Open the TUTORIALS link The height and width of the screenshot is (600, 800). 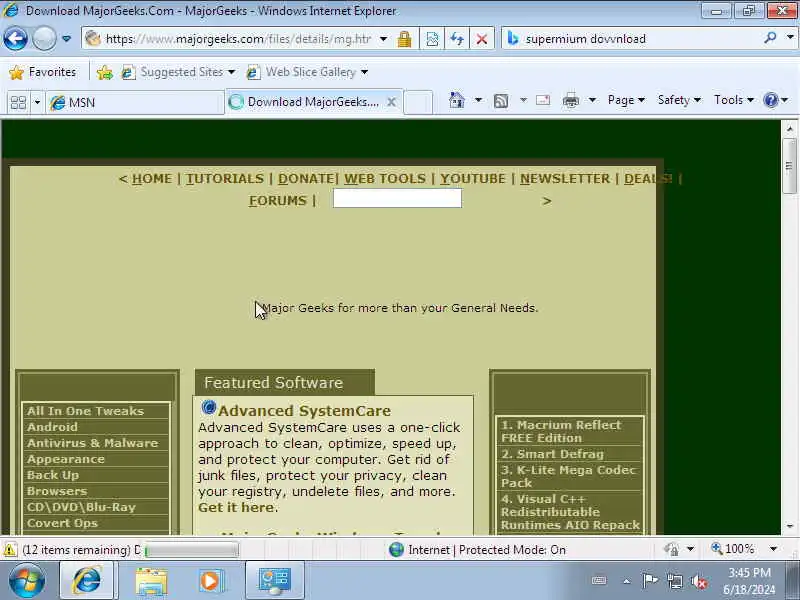tap(224, 179)
